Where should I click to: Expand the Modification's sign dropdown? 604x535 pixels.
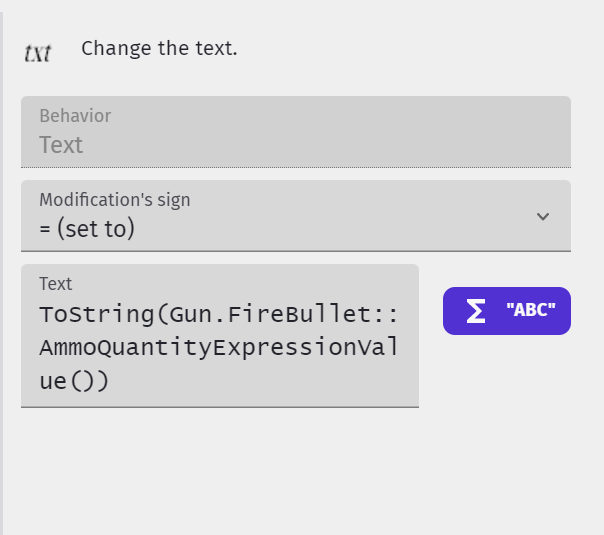[295, 216]
